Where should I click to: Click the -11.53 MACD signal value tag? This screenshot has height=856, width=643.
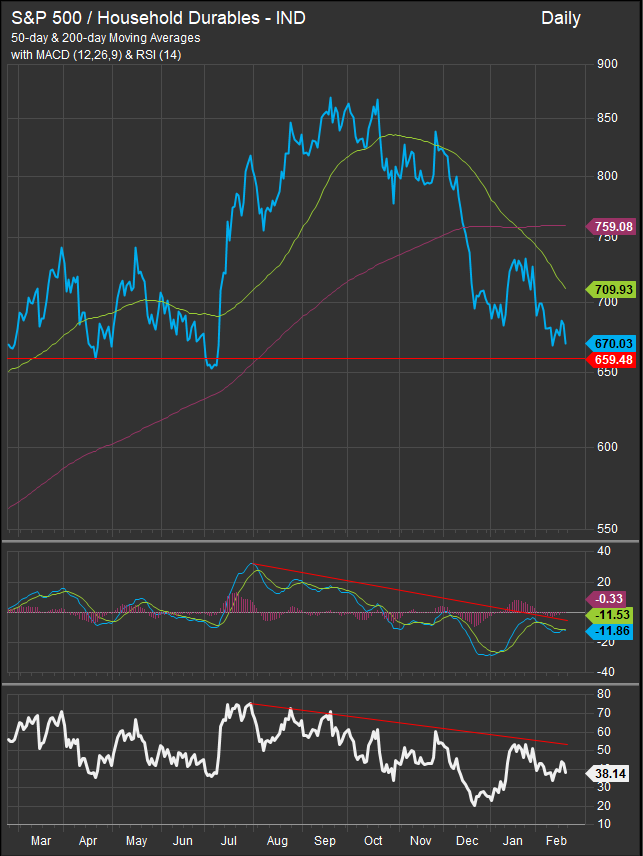610,615
